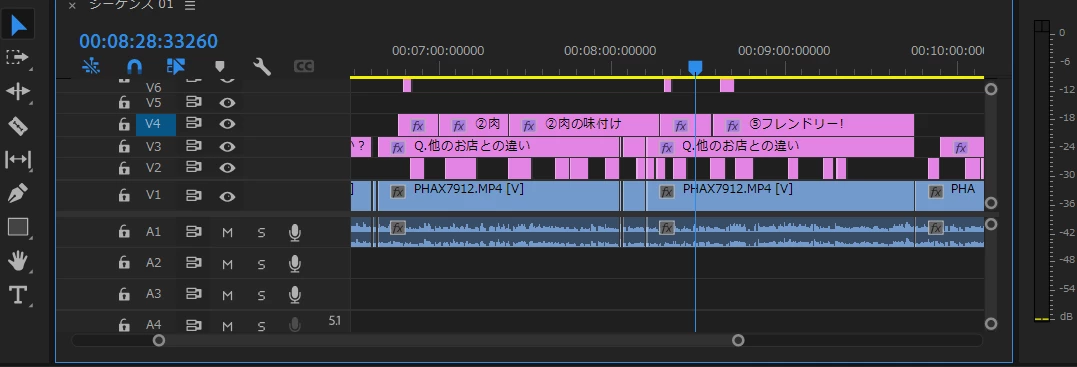Mute audio track A1
Viewport: 1077px width, 367px height.
point(227,233)
